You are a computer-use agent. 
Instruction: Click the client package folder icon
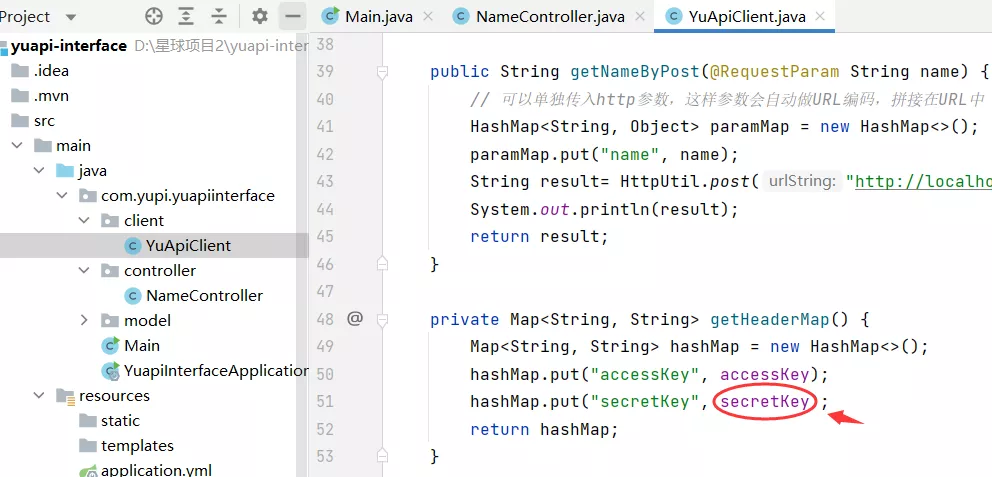tap(110, 221)
